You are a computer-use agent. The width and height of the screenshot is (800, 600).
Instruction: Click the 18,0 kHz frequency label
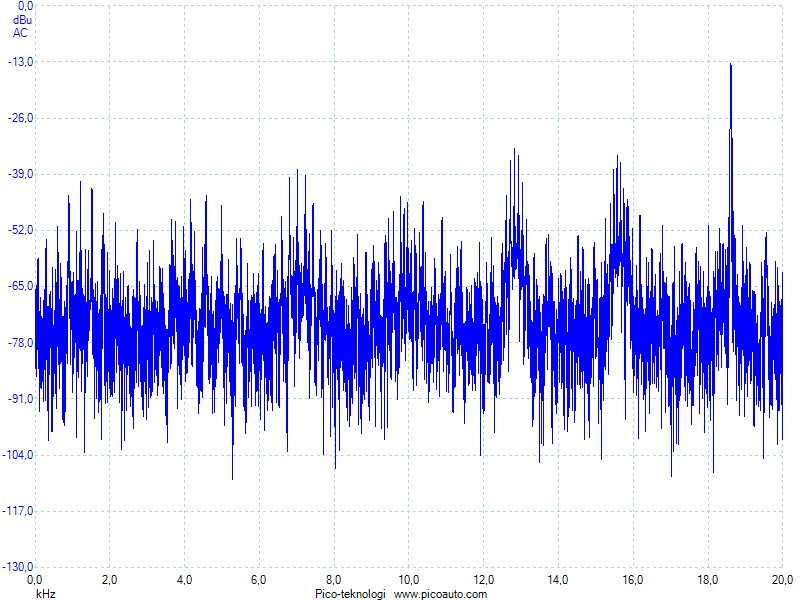708,580
